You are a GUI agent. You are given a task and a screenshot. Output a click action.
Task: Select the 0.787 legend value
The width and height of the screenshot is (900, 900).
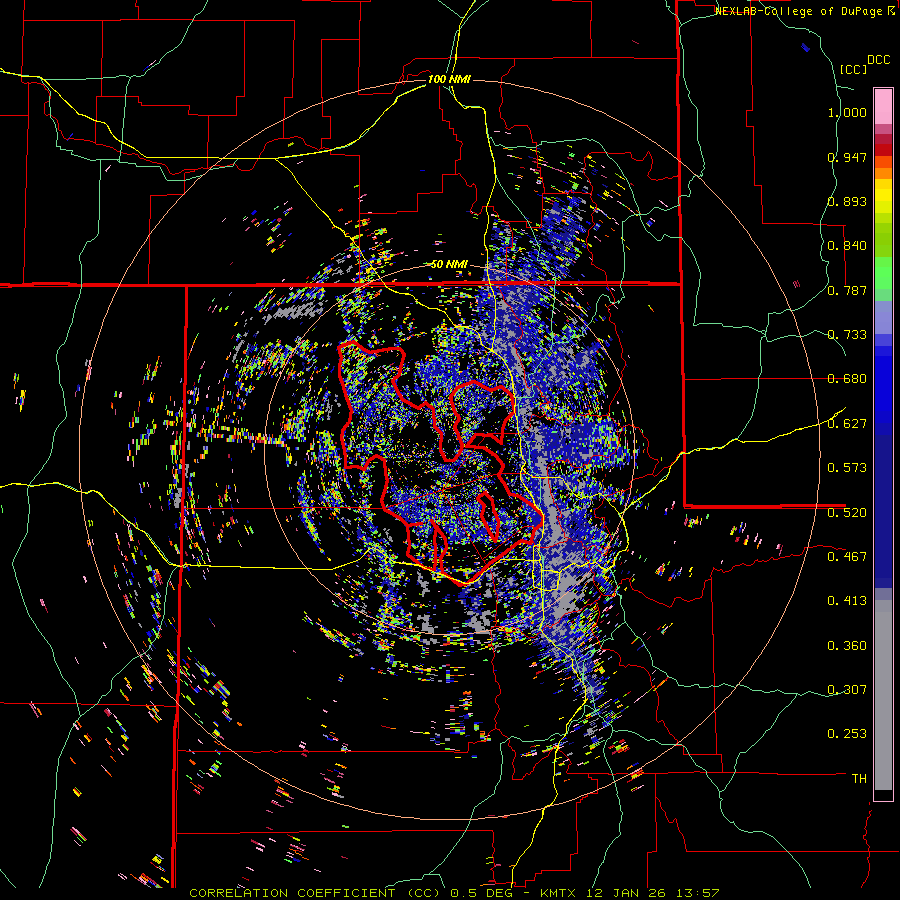click(x=847, y=290)
